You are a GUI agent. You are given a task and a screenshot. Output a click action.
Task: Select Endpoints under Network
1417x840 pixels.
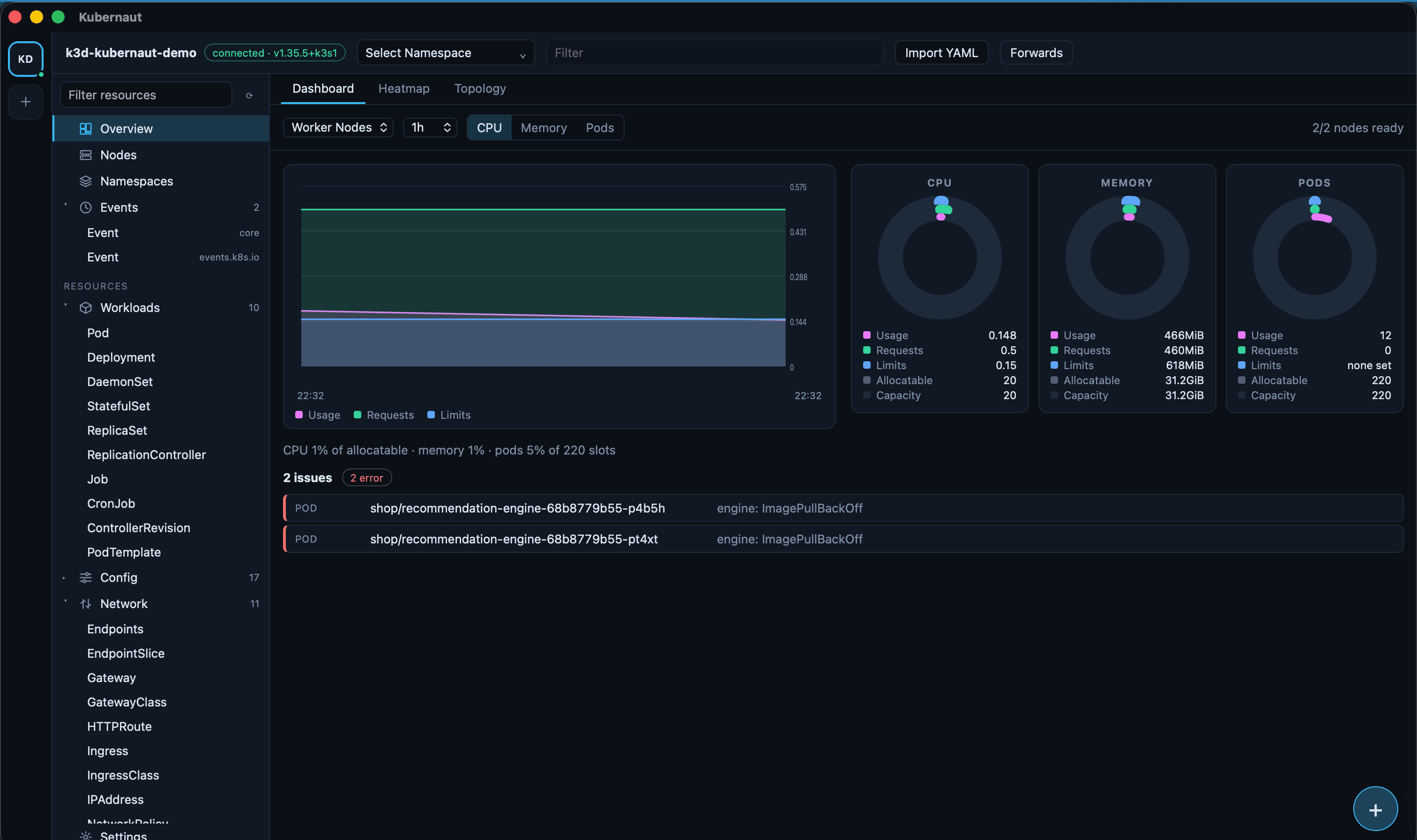click(x=161, y=629)
